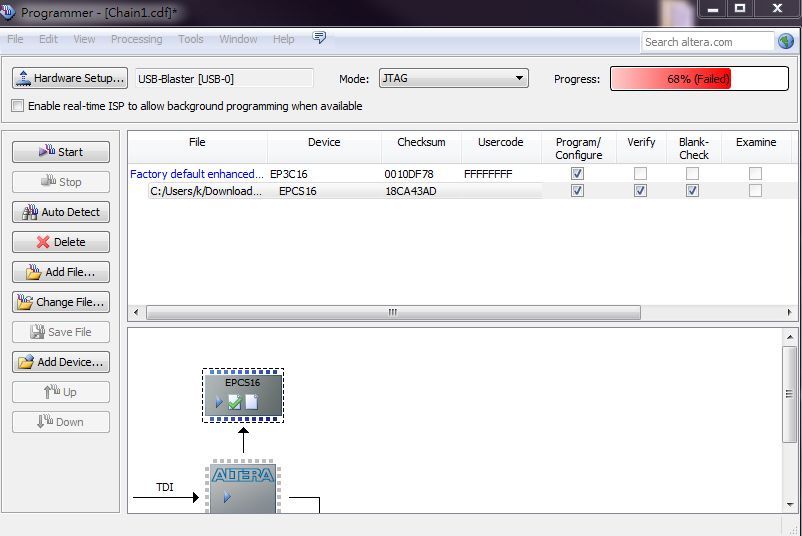Run Auto Detect for devices

pos(61,212)
